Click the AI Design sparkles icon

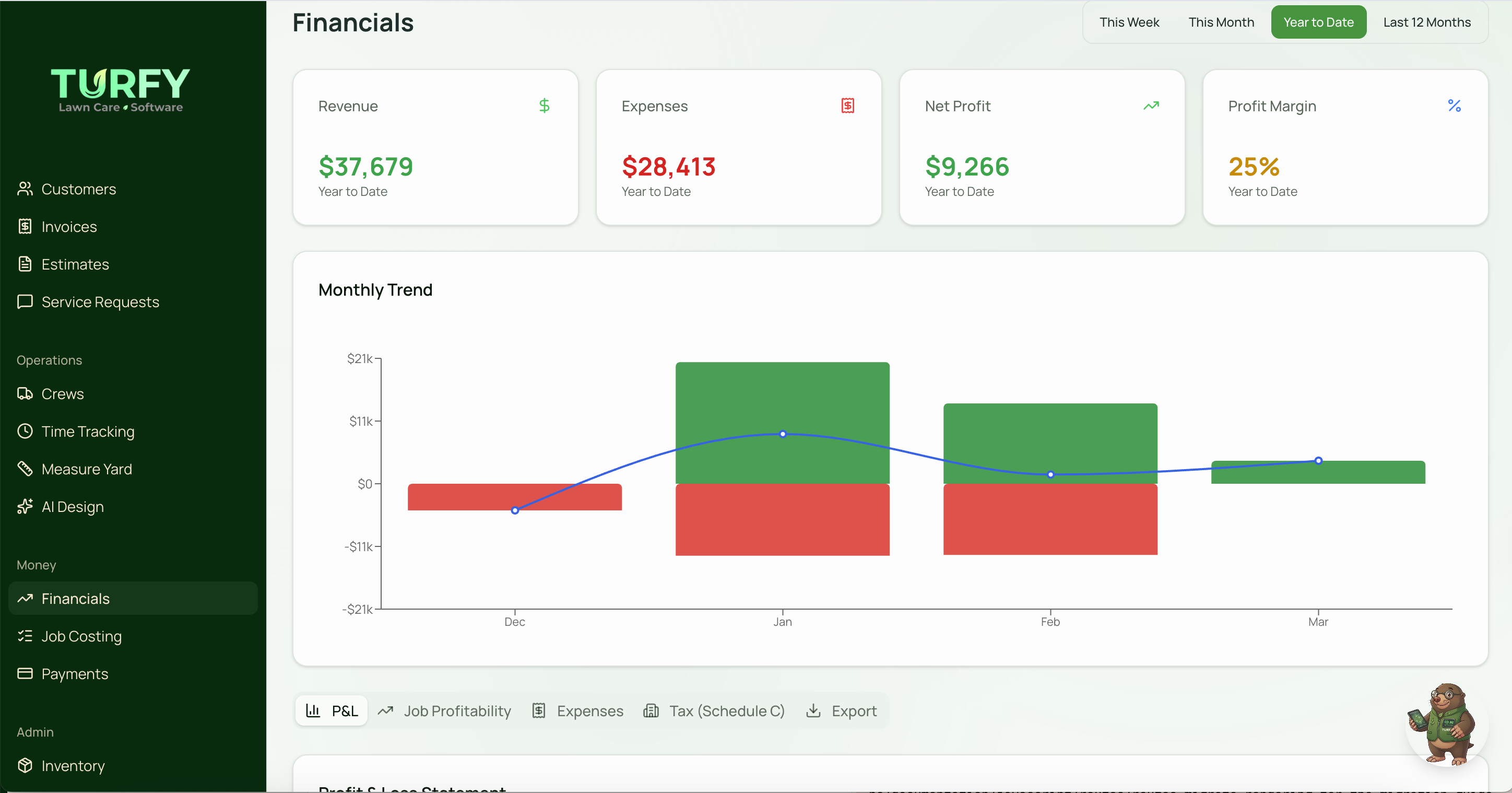[x=25, y=506]
